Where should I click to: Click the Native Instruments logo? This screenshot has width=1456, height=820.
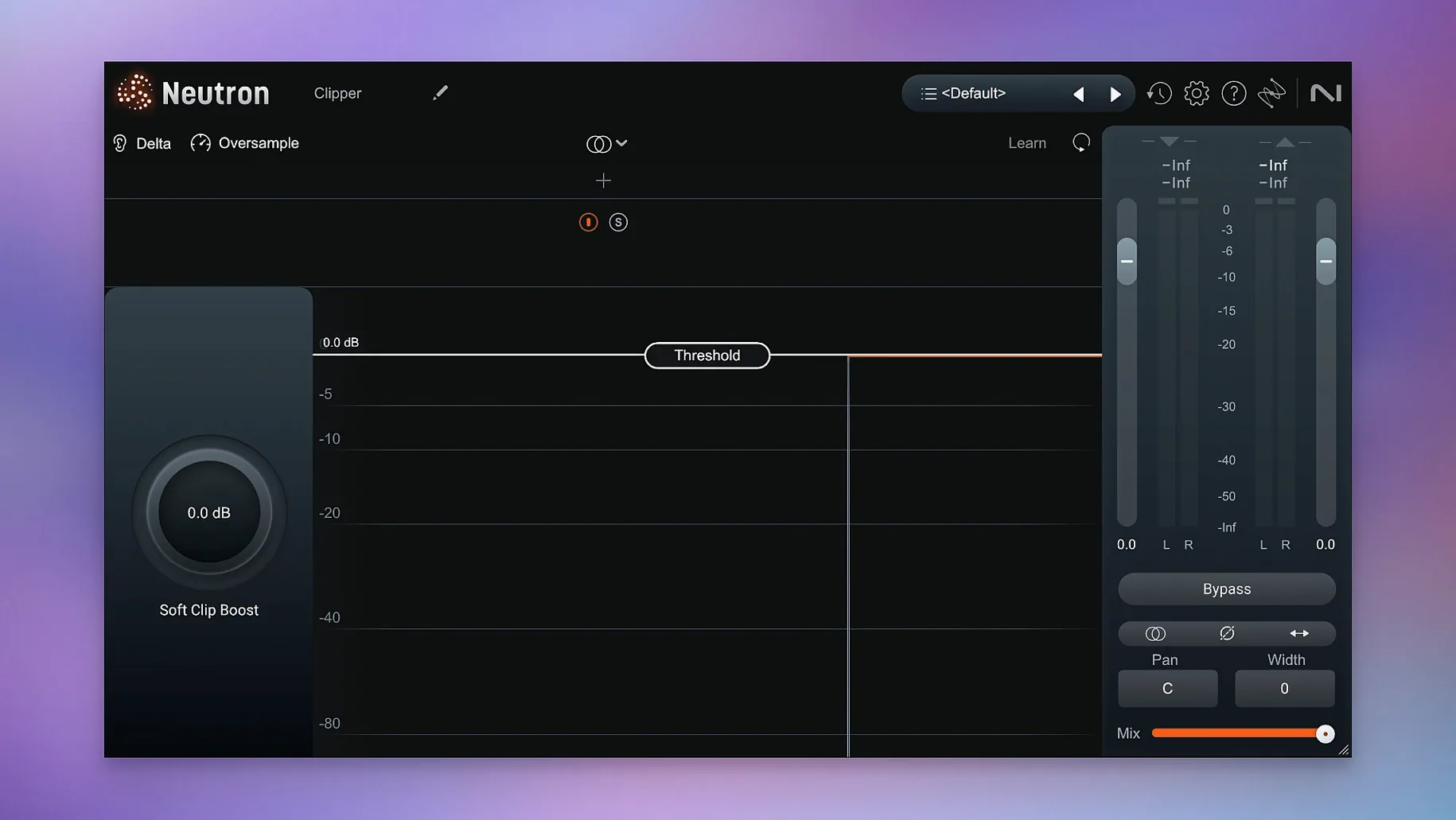(1326, 93)
